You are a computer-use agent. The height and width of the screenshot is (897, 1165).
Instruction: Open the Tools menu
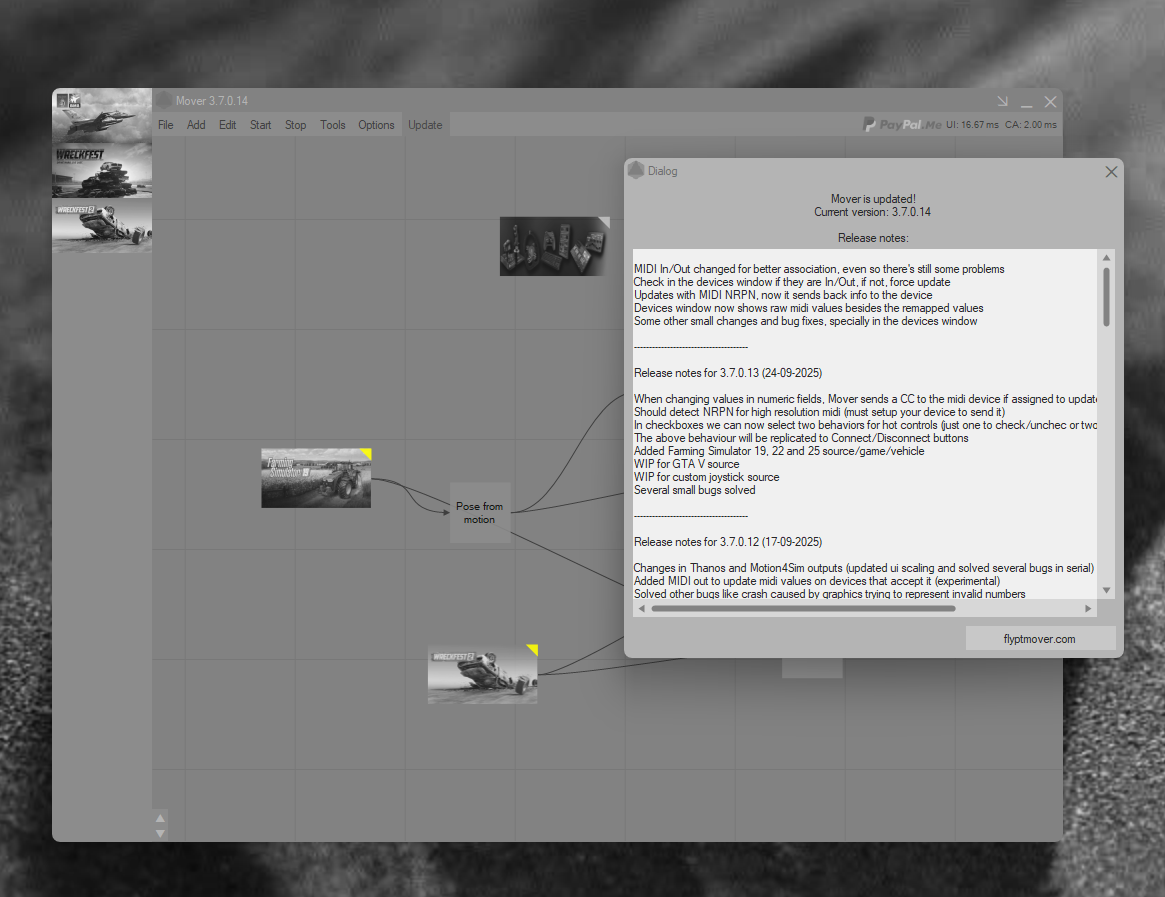click(x=333, y=125)
